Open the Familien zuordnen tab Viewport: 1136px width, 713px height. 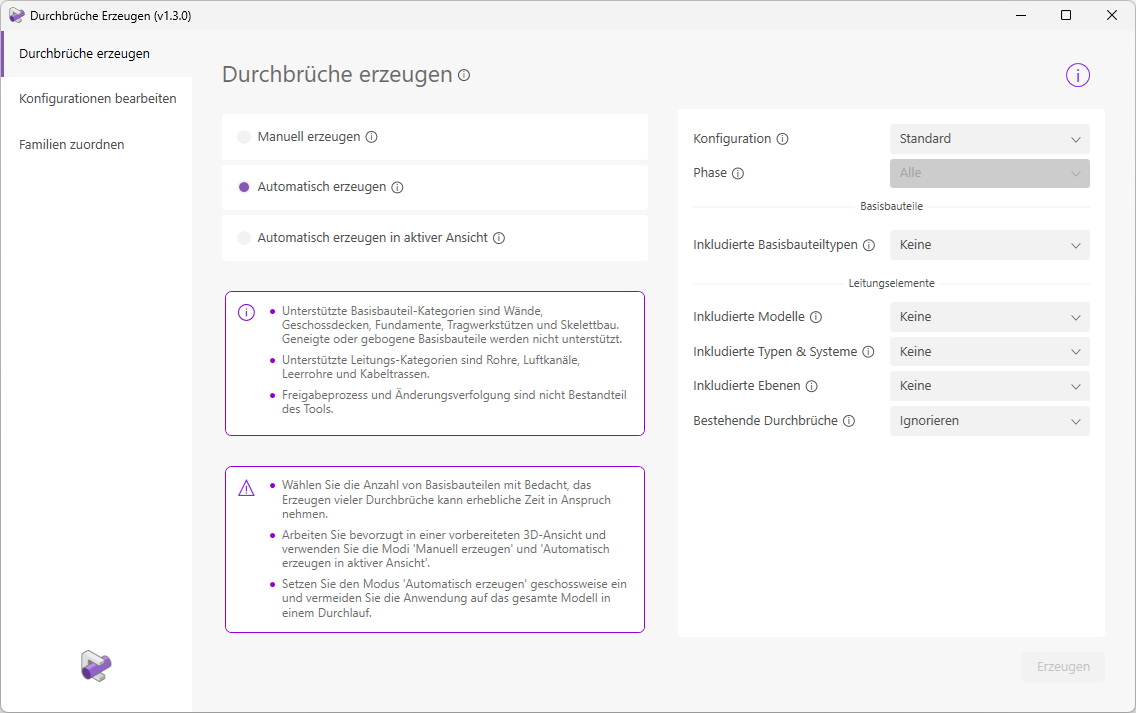coord(72,145)
